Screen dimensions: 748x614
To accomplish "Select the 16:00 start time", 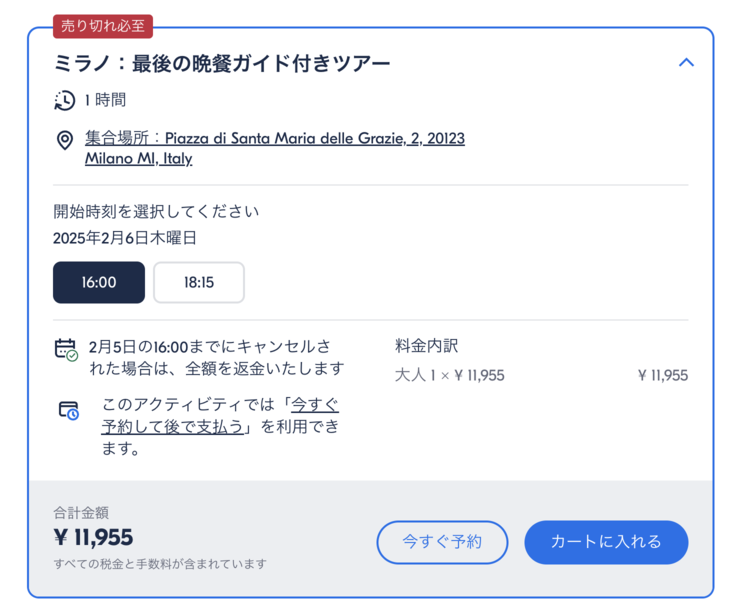I will tap(99, 282).
